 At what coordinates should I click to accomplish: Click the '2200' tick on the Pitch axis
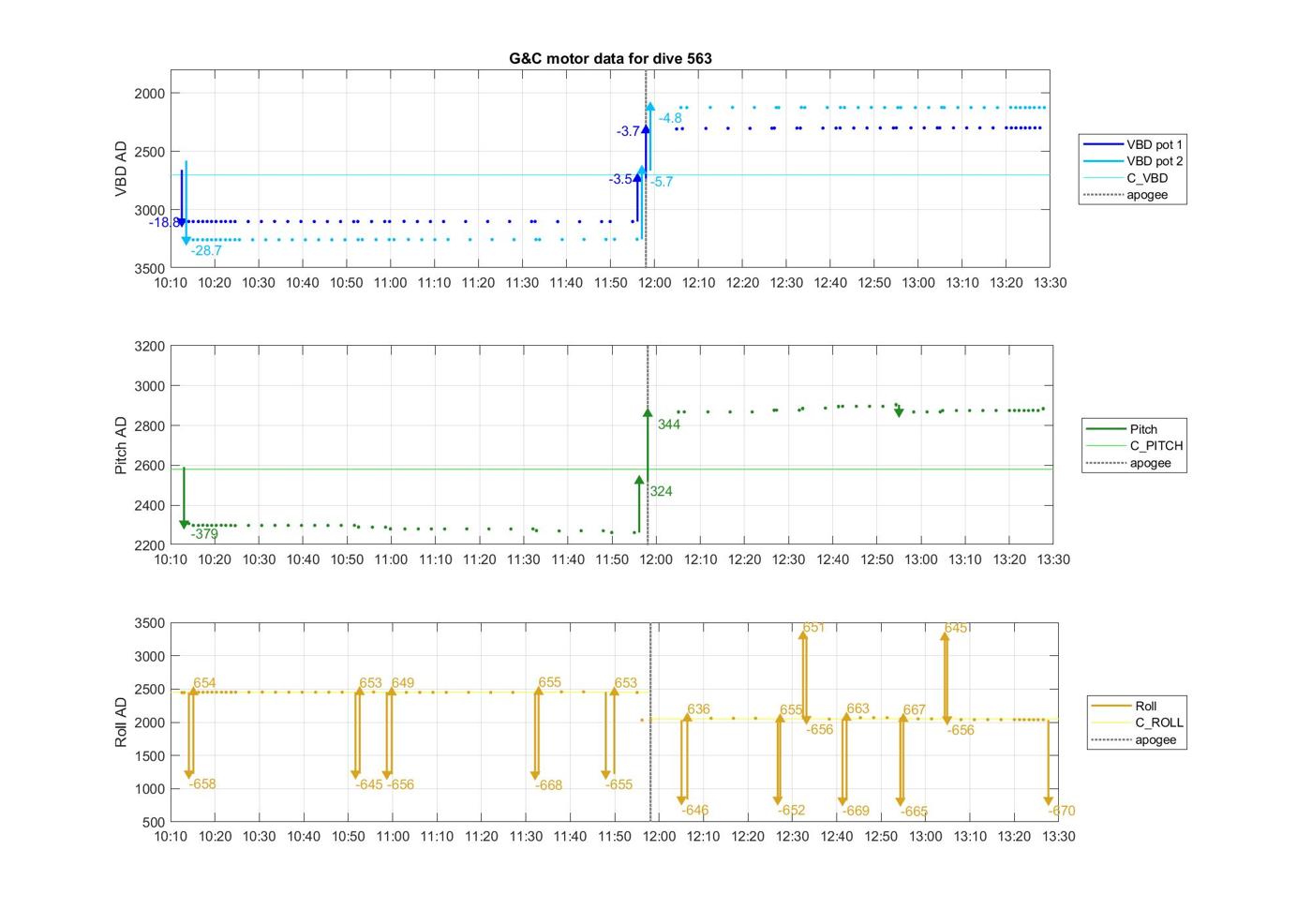pyautogui.click(x=149, y=545)
